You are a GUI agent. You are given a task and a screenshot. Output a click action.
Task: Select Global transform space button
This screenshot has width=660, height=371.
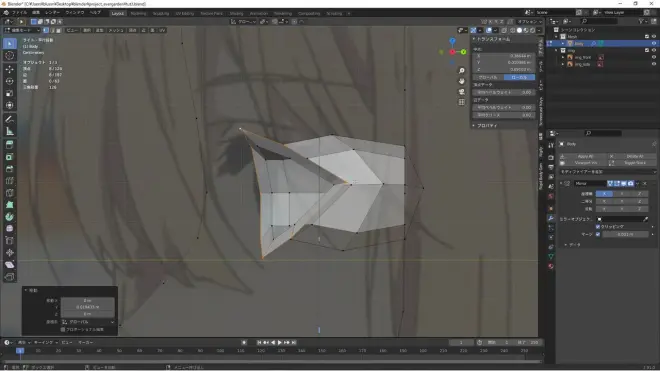point(488,77)
